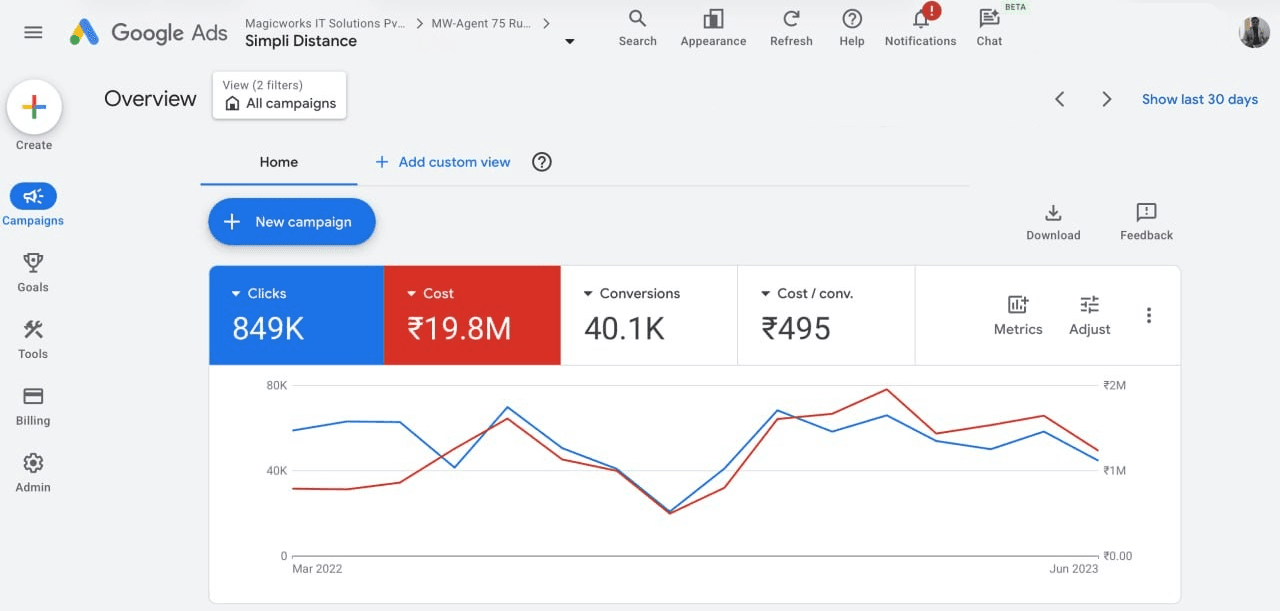
Task: Refresh the page data
Action: tap(791, 28)
